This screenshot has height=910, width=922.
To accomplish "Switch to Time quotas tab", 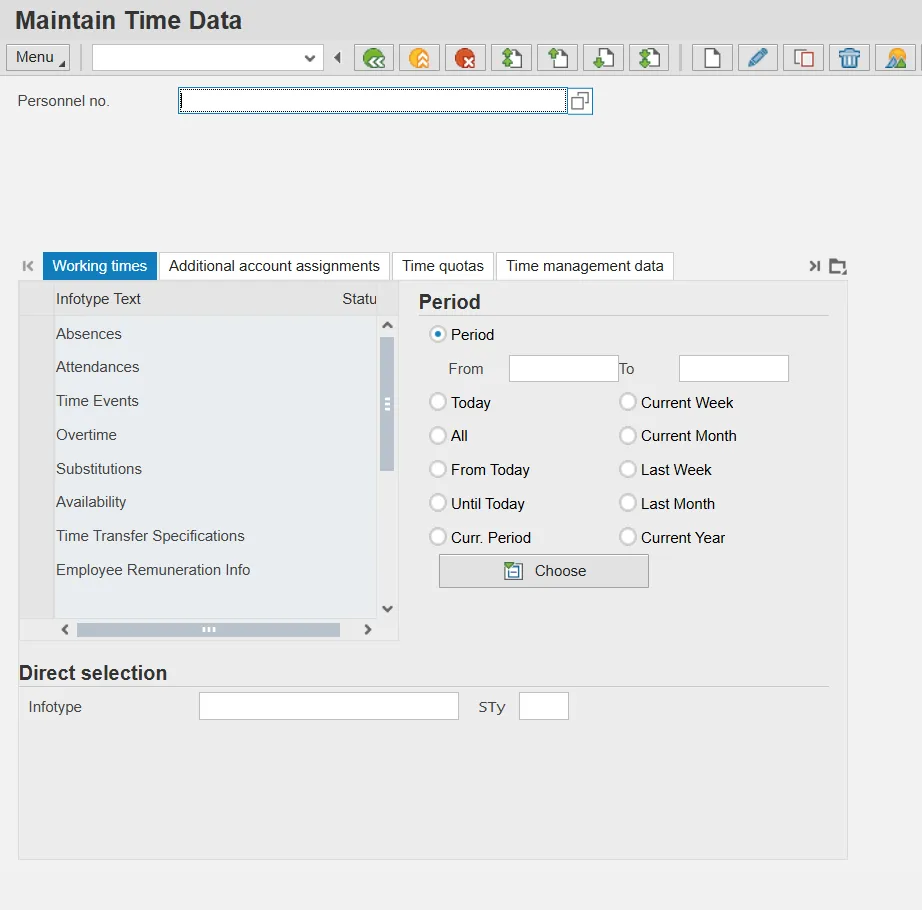I will [x=443, y=266].
